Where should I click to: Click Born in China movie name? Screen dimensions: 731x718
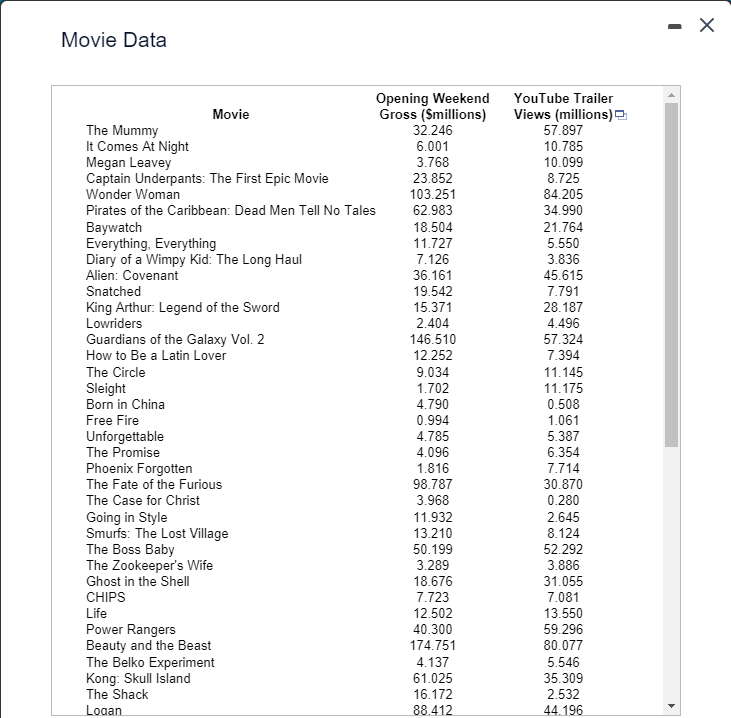(x=125, y=404)
